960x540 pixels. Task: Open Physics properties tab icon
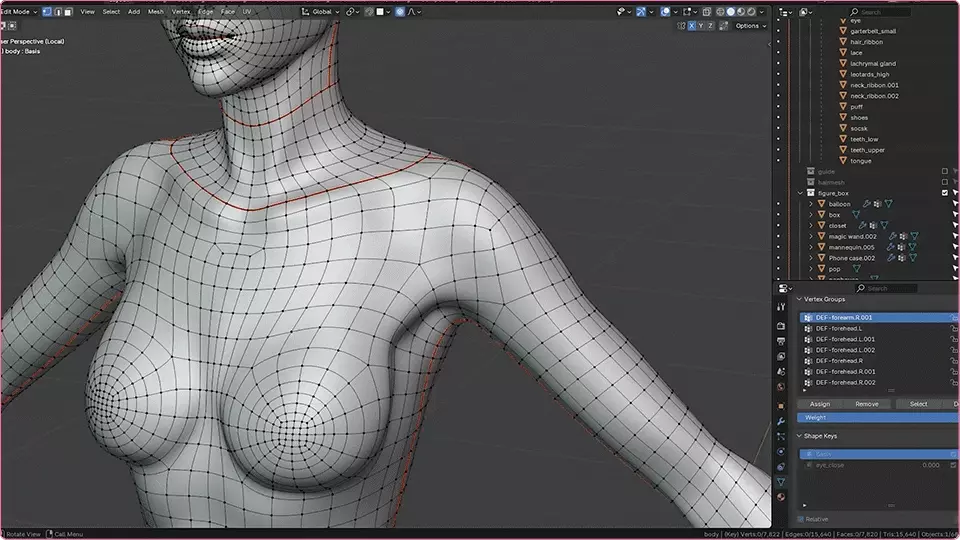781,452
